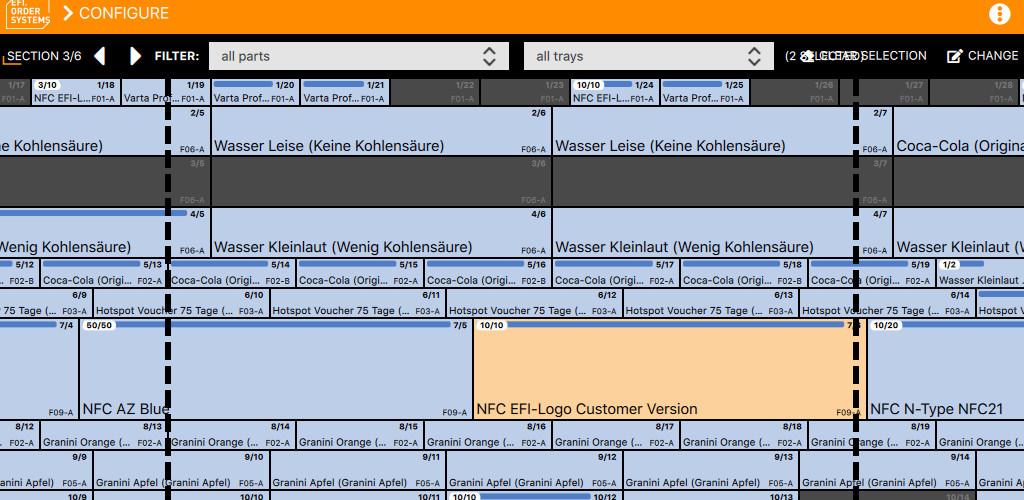Select slot 6/13 Hotspot Voucher tile
Screen dimensions: 1024x500
[711, 304]
